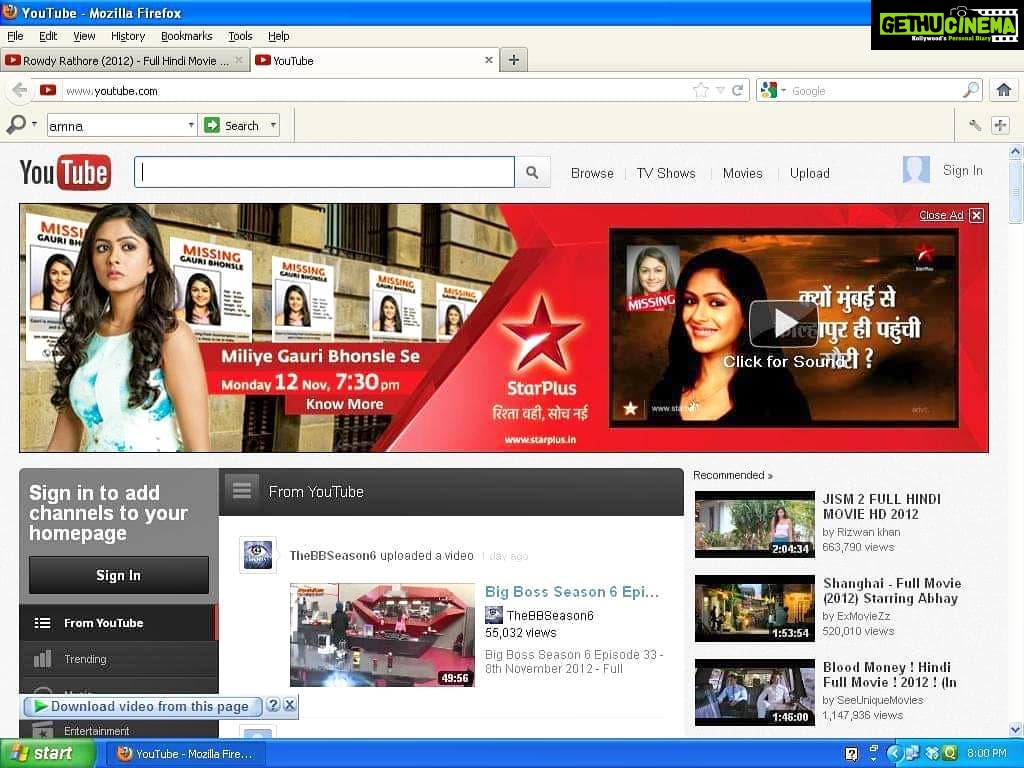Image resolution: width=1024 pixels, height=768 pixels.
Task: Click the YouTube search magnifier button
Action: point(532,172)
